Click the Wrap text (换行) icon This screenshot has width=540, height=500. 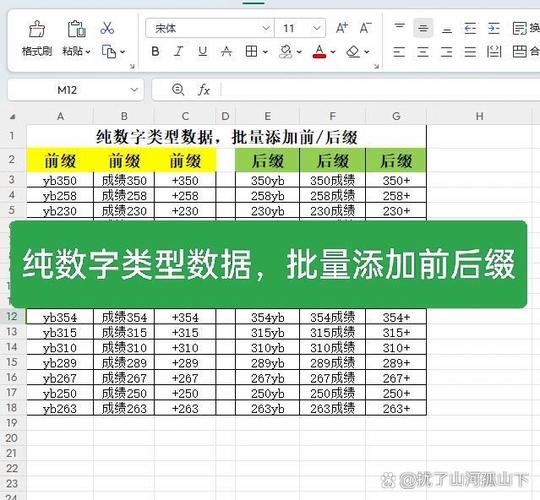click(x=519, y=28)
